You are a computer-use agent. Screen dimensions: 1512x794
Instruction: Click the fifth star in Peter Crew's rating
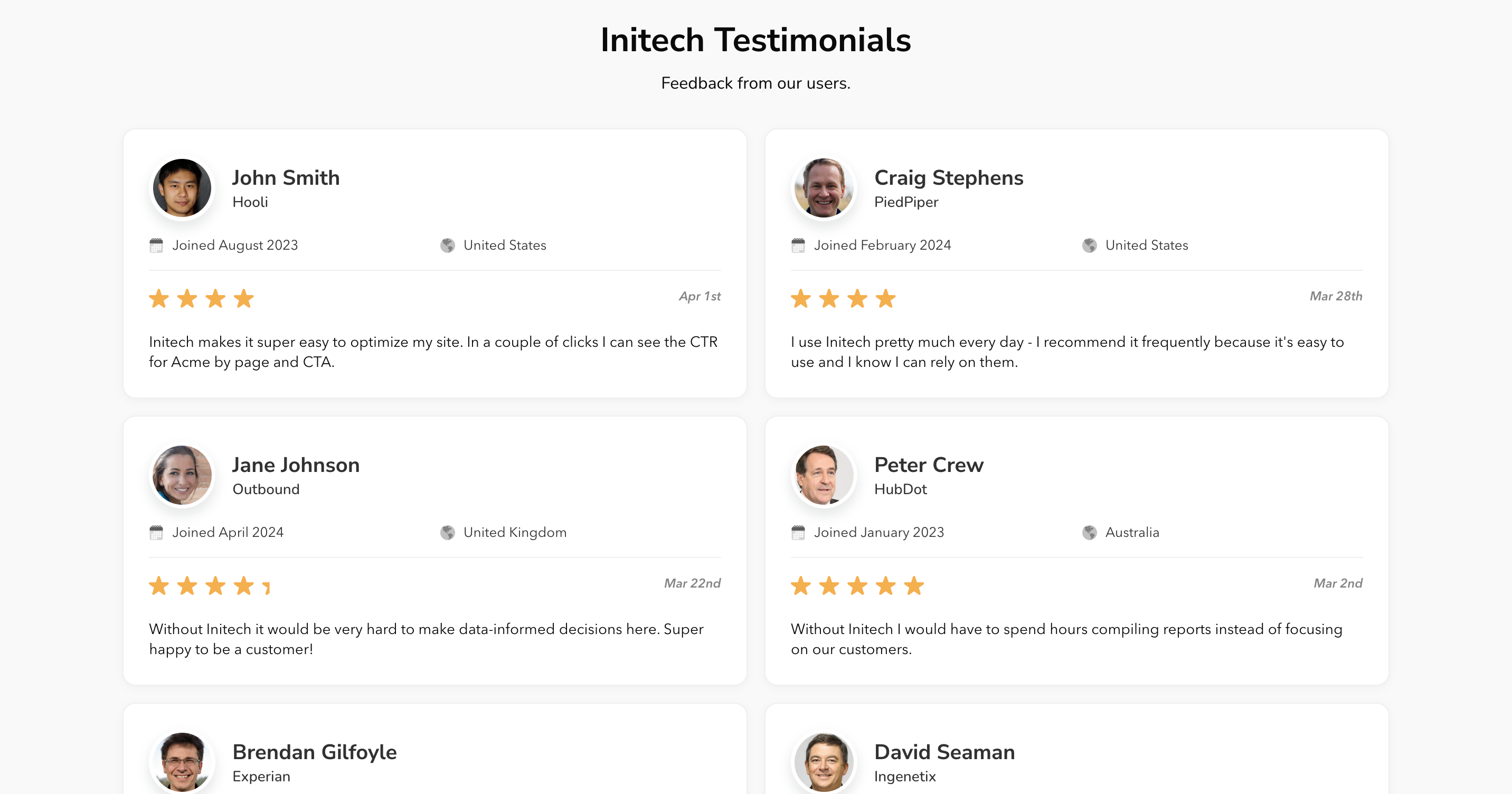[x=913, y=585]
